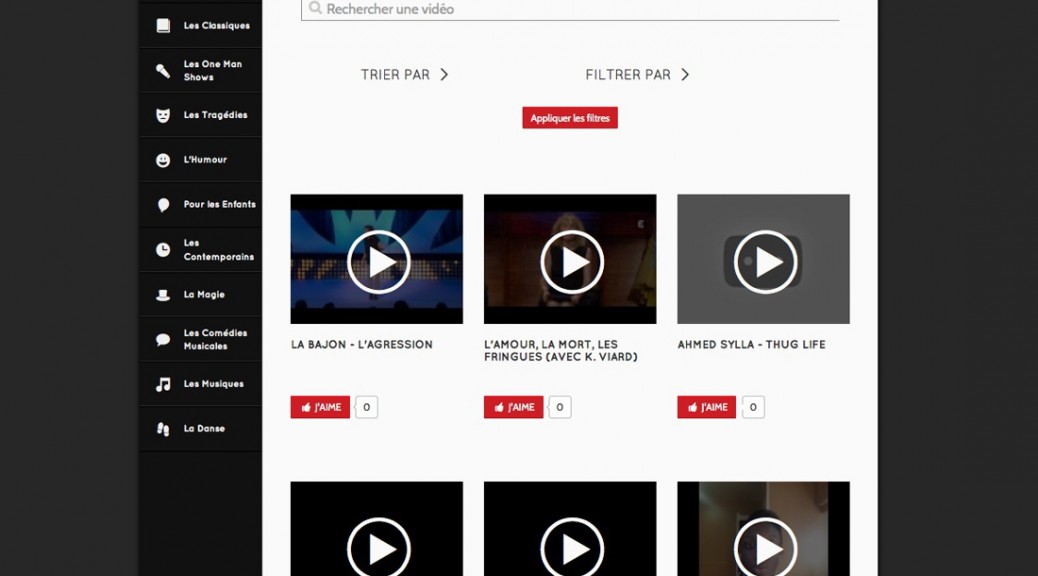Like the Ahmed Sylla - Thug Life video
Viewport: 1038px width, 576px height.
pyautogui.click(x=706, y=407)
